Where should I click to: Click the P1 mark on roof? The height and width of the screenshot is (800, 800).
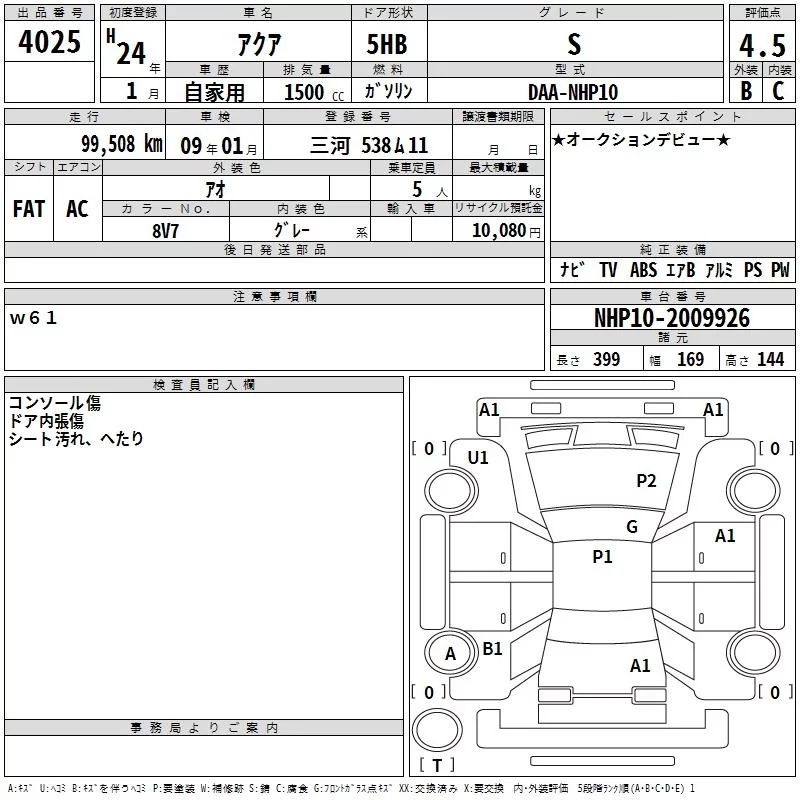pyautogui.click(x=602, y=557)
